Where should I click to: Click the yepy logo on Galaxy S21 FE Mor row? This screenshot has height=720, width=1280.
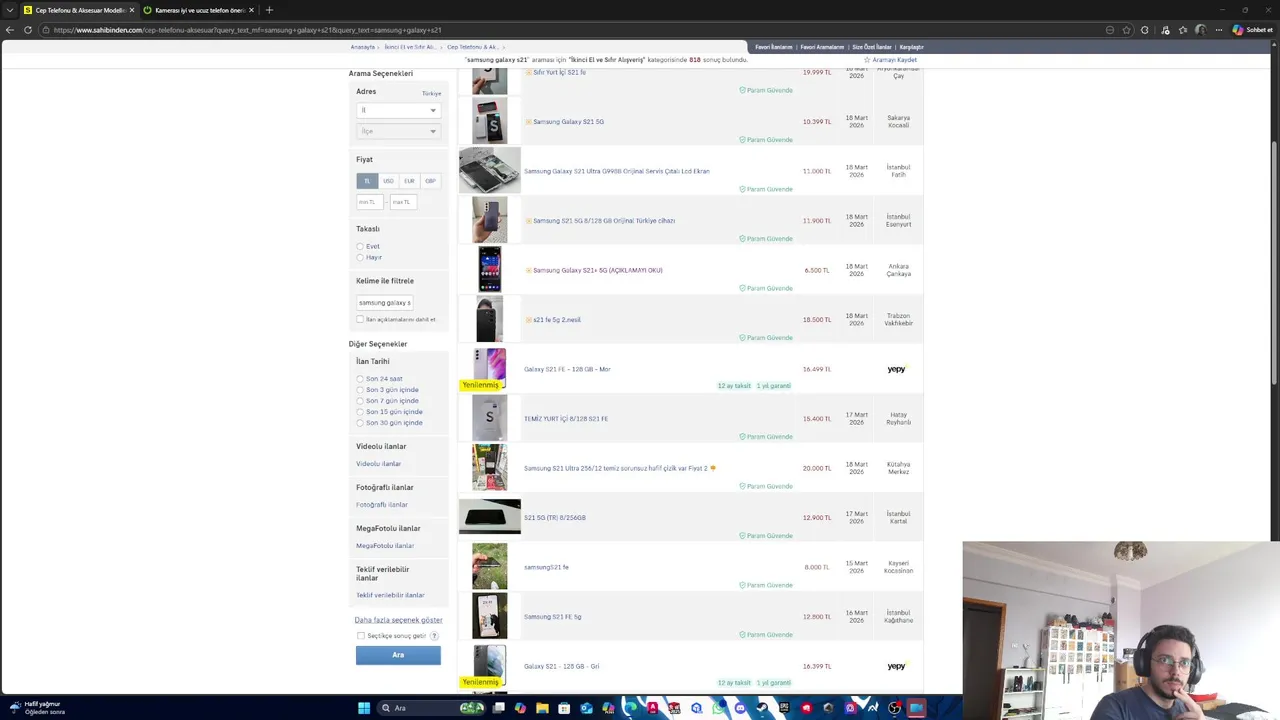coord(896,369)
